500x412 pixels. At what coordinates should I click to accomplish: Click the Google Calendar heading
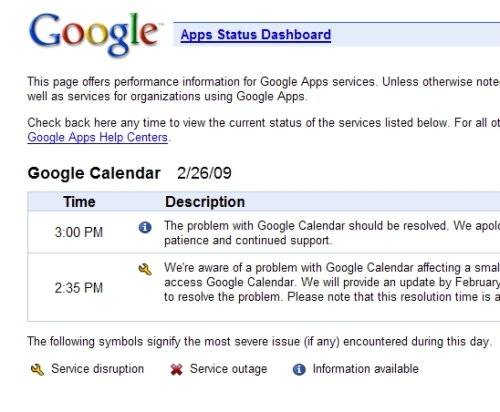(x=94, y=173)
